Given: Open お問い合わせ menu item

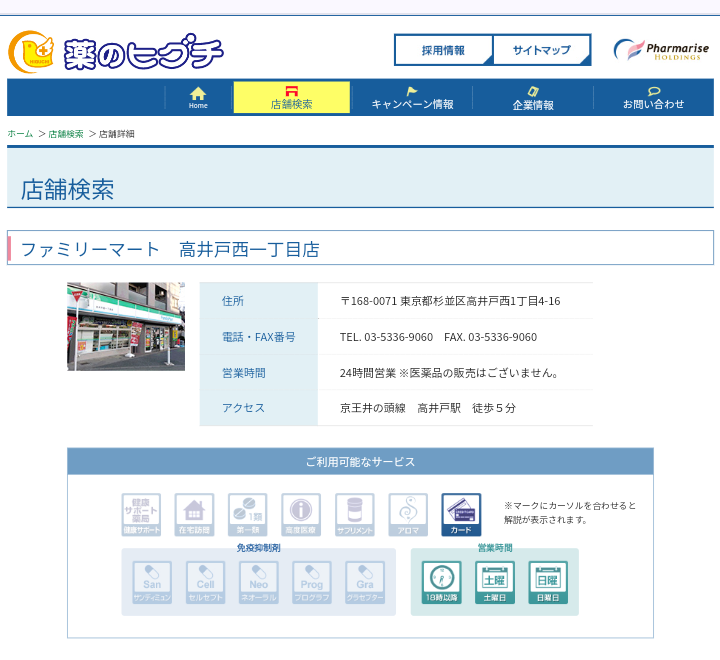Looking at the screenshot, I should (653, 98).
